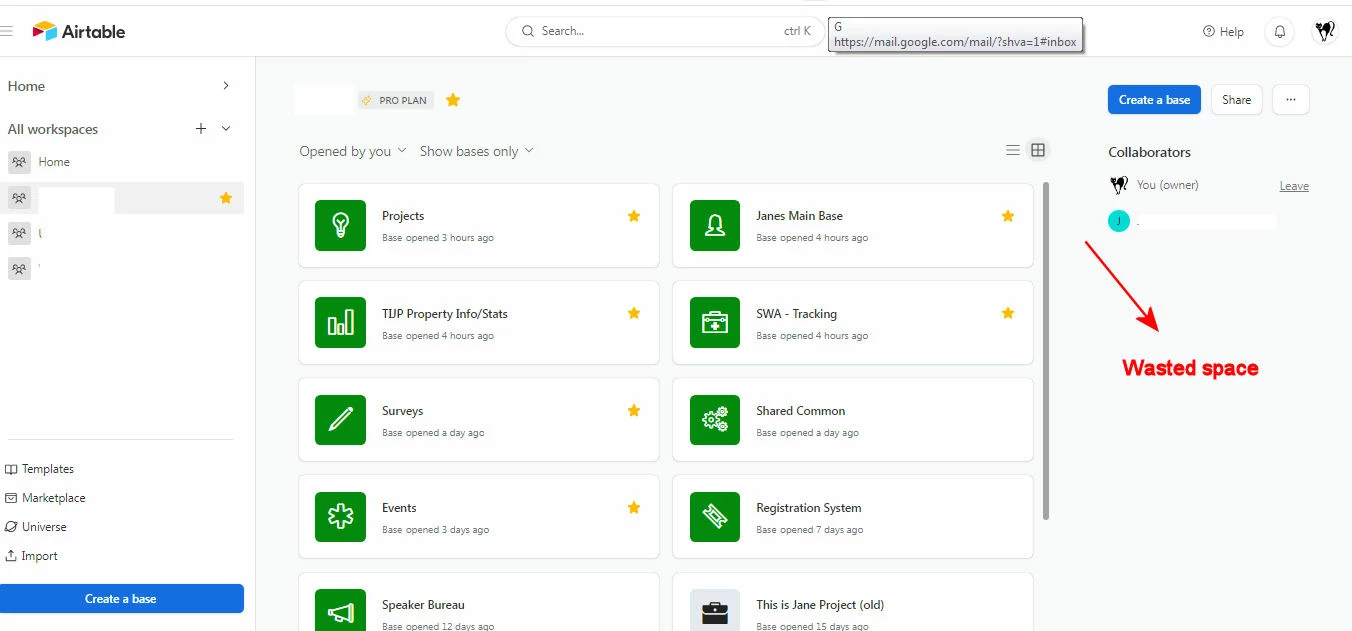Focus the Search field
Image resolution: width=1352 pixels, height=631 pixels.
coord(665,31)
